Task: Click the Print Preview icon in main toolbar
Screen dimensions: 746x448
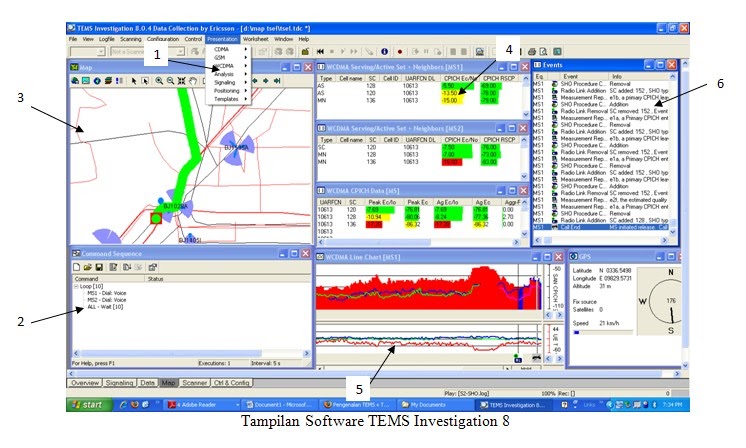Action: click(543, 51)
